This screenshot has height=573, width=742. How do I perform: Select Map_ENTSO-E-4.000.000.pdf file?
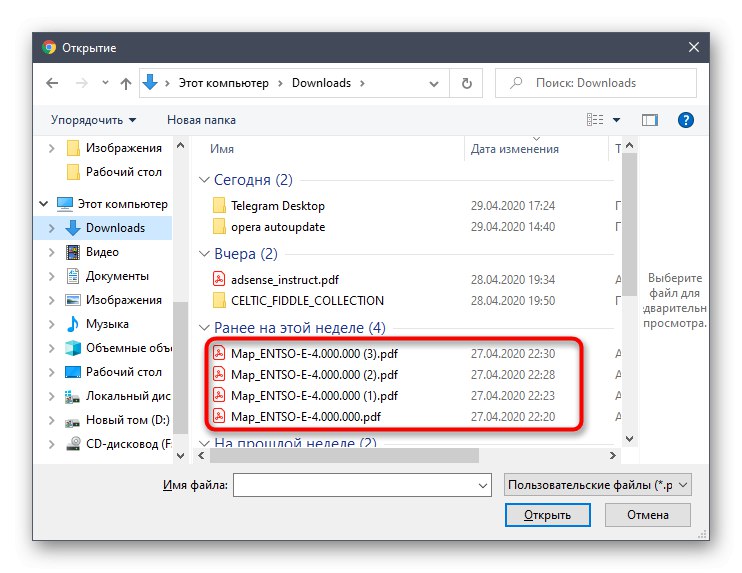[306, 417]
